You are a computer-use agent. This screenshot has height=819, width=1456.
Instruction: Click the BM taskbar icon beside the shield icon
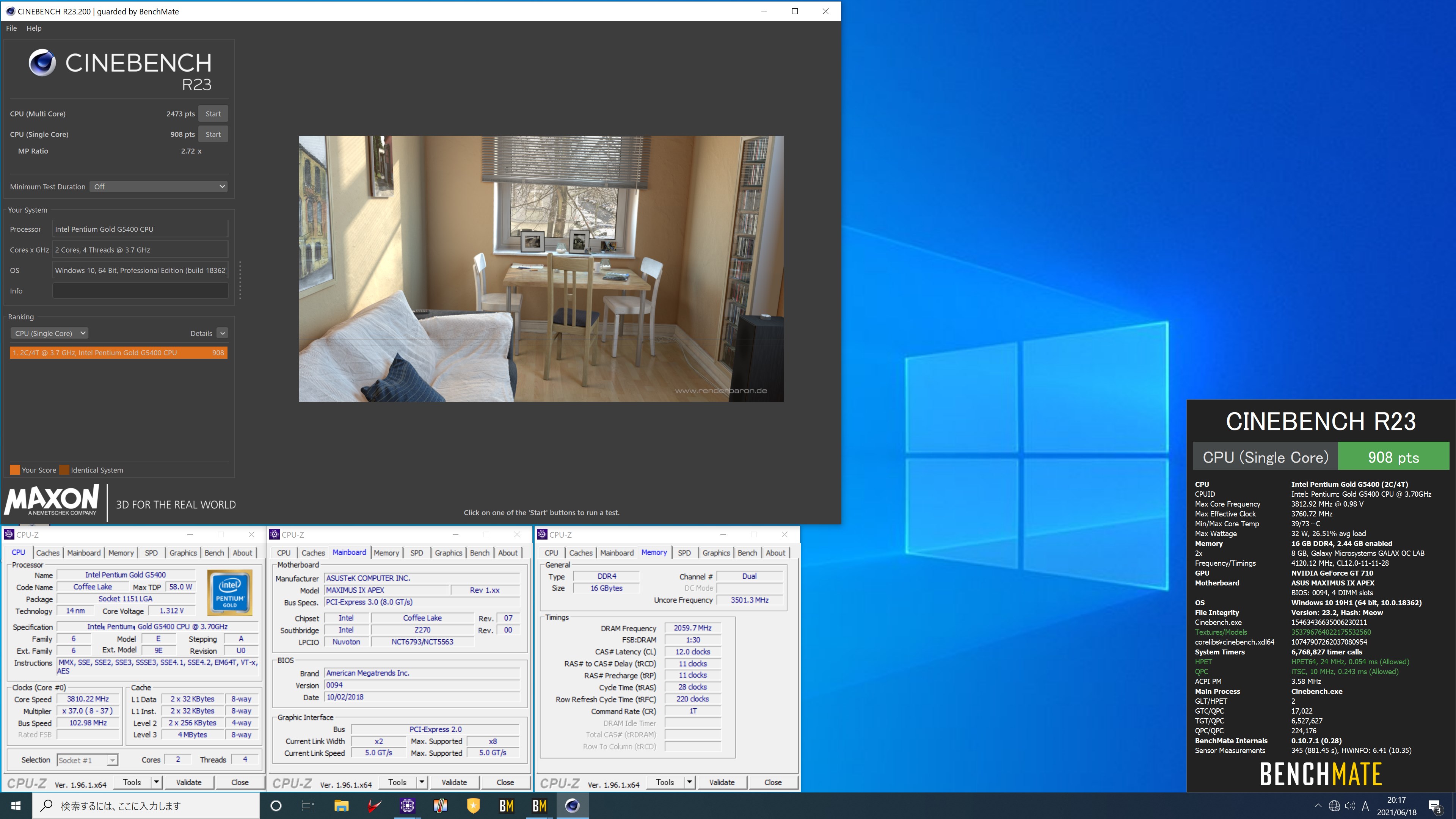tap(507, 805)
